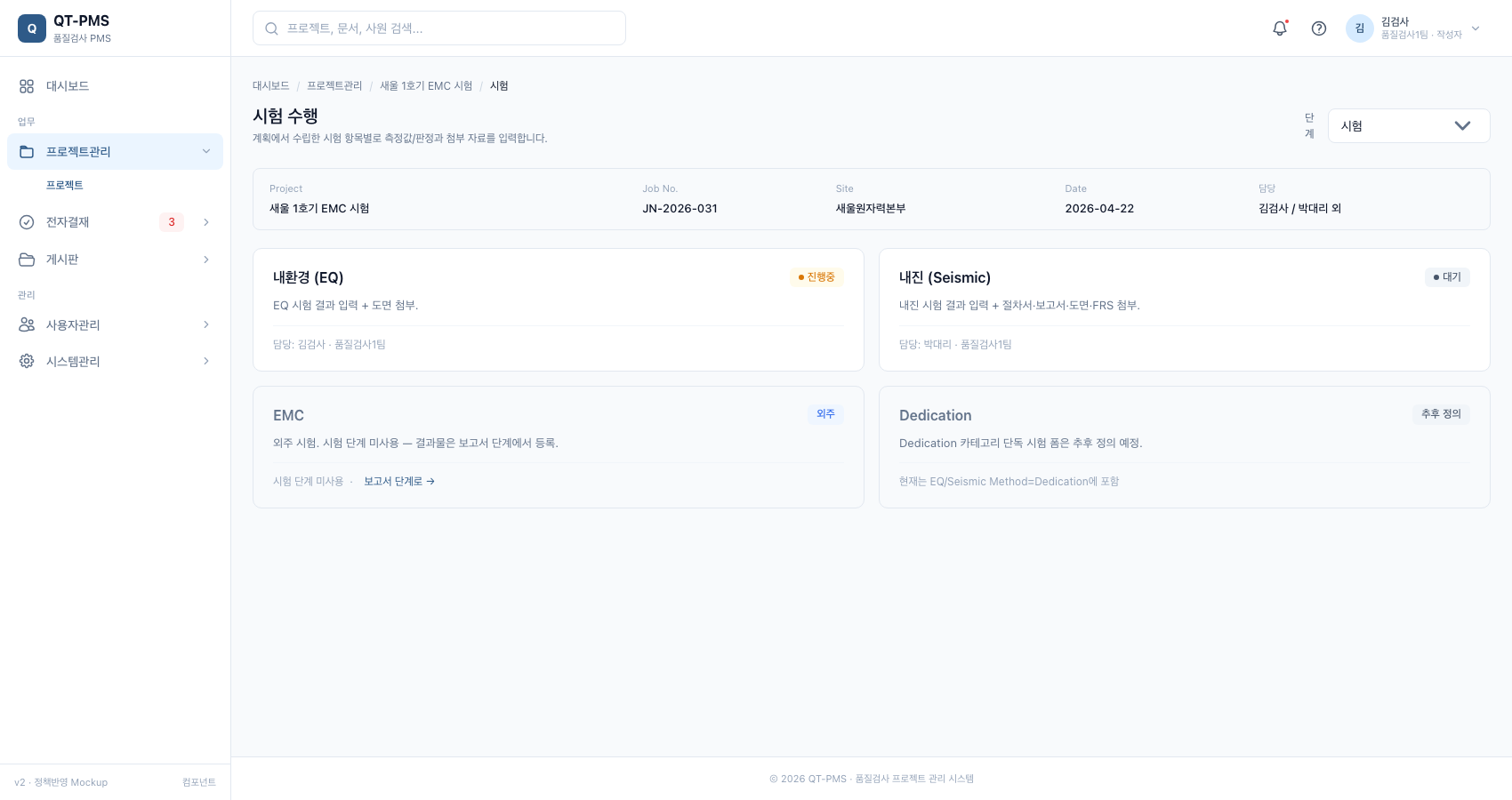
Task: Go to 대시보드 in the sidebar
Action: [x=115, y=86]
